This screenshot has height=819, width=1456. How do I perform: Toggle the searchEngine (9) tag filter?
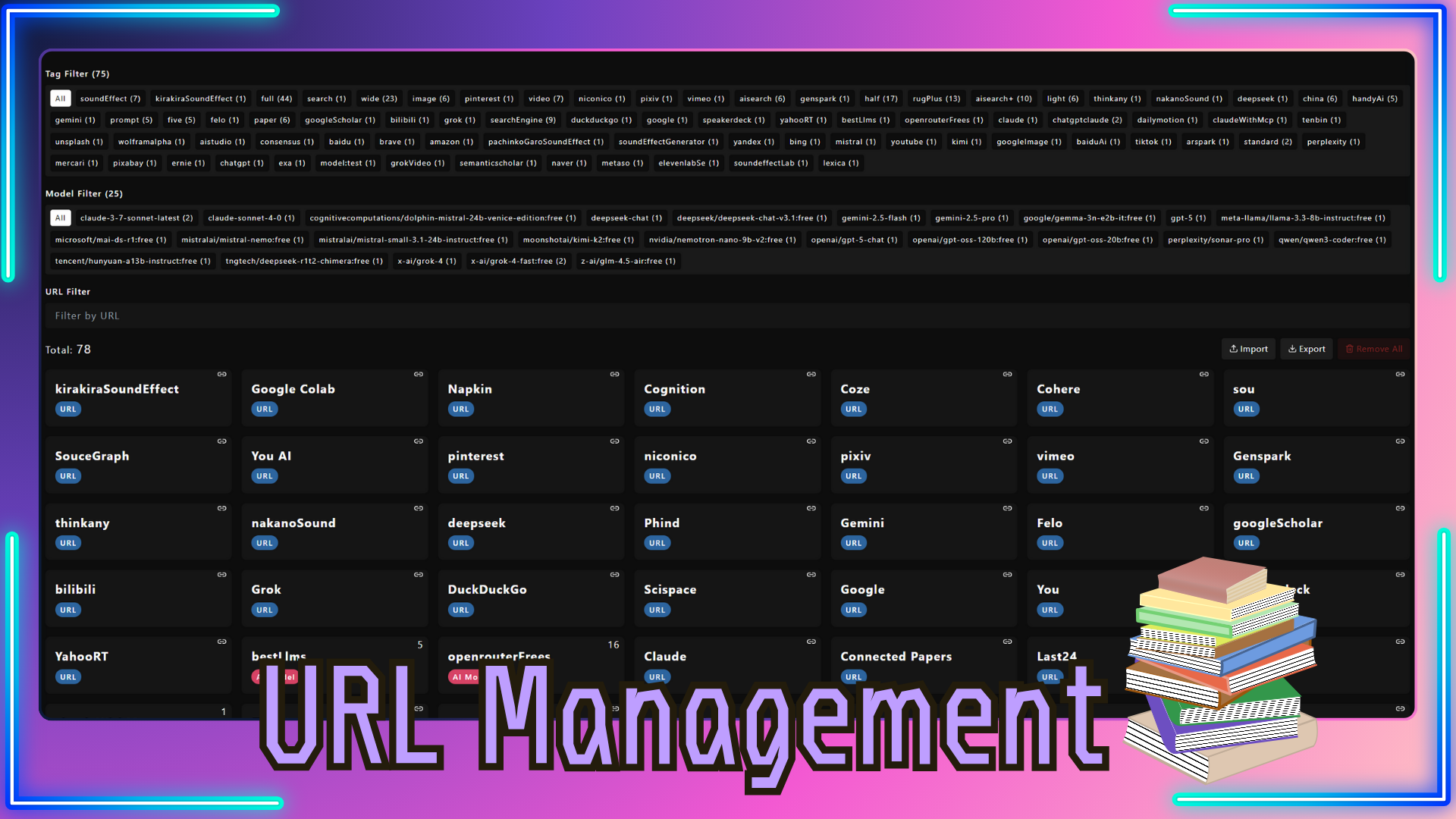[x=522, y=120]
